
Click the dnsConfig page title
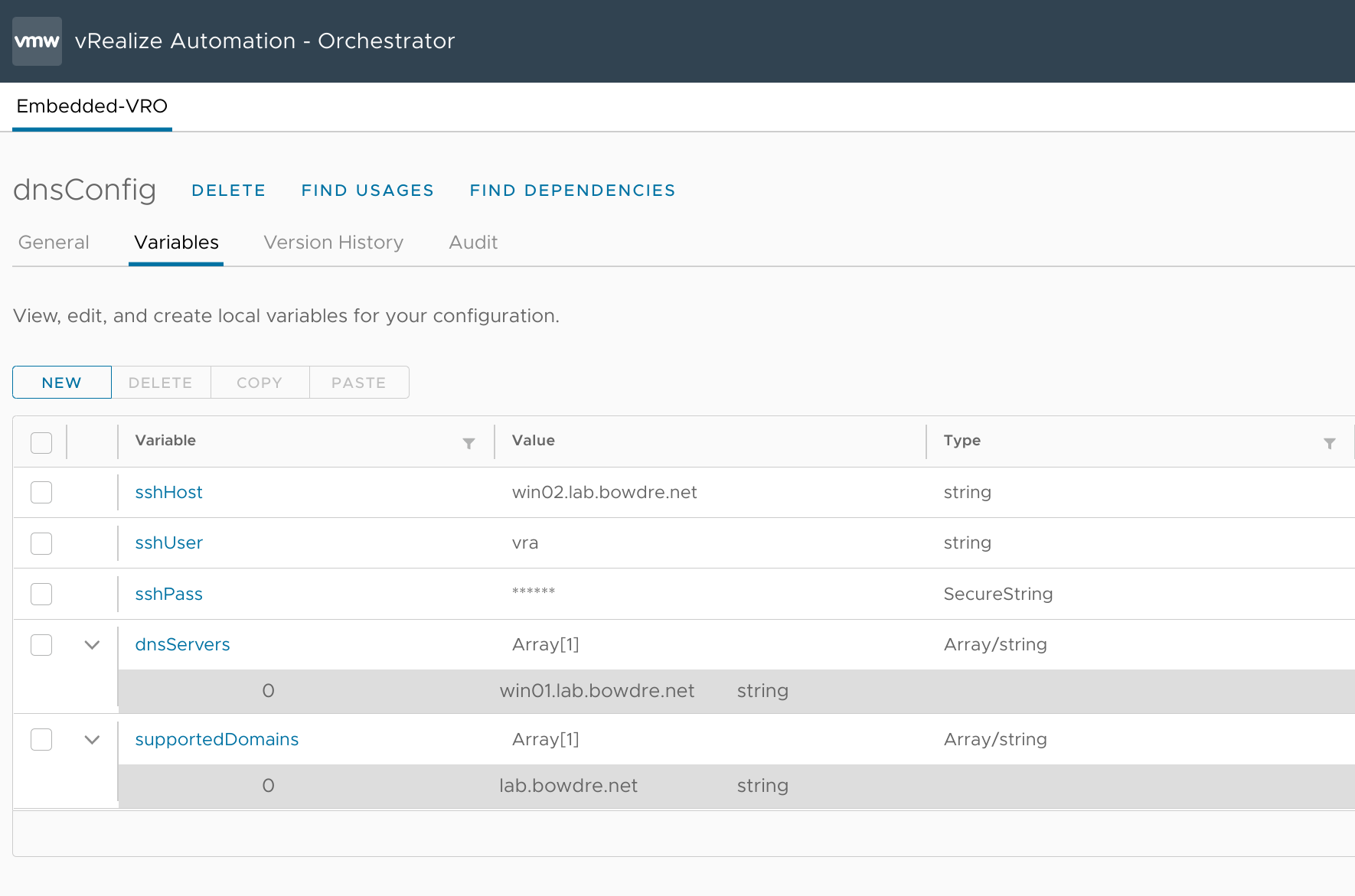pos(84,190)
